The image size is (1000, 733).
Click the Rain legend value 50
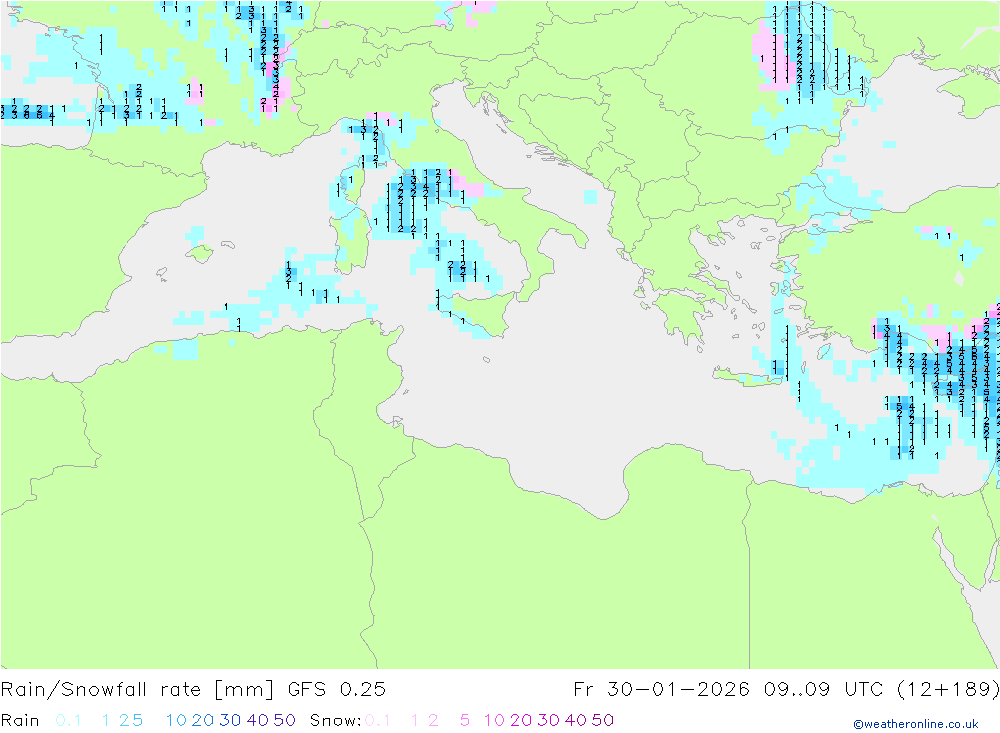pyautogui.click(x=284, y=720)
